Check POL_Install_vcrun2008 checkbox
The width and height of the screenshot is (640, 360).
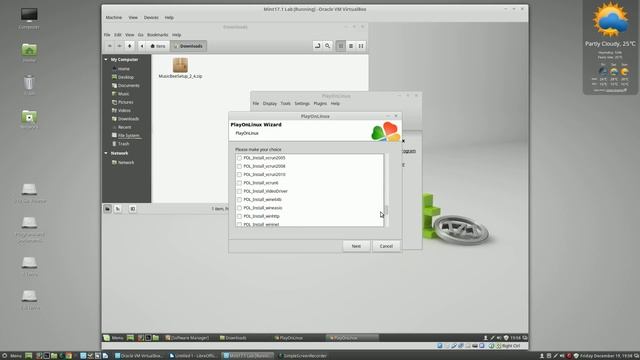click(240, 166)
